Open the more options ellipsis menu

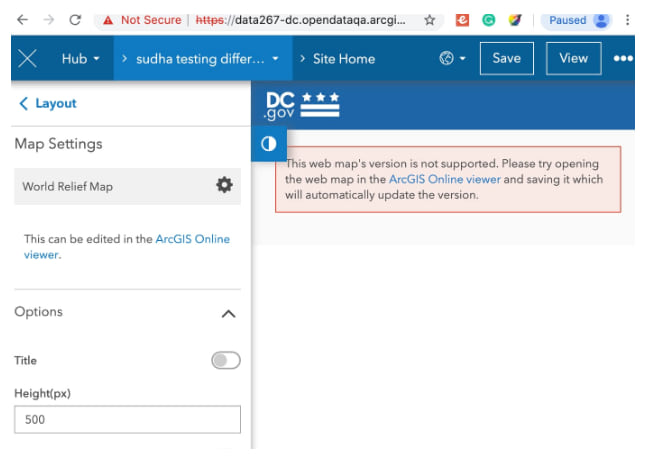click(x=623, y=58)
